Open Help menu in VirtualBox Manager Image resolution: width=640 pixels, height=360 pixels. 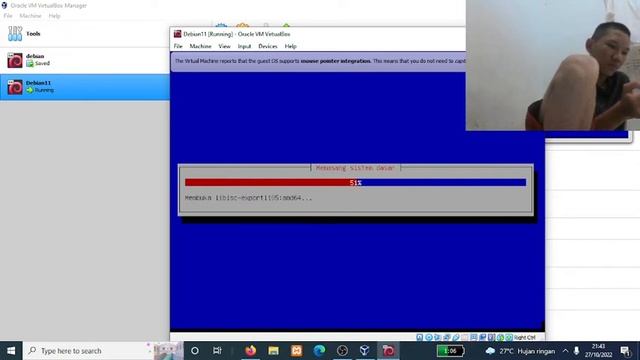pyautogui.click(x=54, y=16)
